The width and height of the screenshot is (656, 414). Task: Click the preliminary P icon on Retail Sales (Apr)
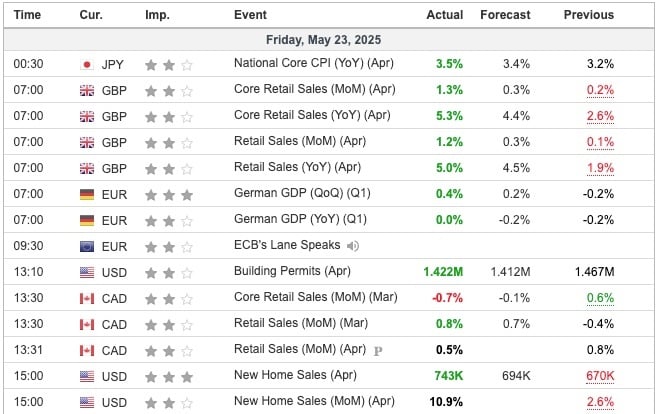pyautogui.click(x=378, y=350)
